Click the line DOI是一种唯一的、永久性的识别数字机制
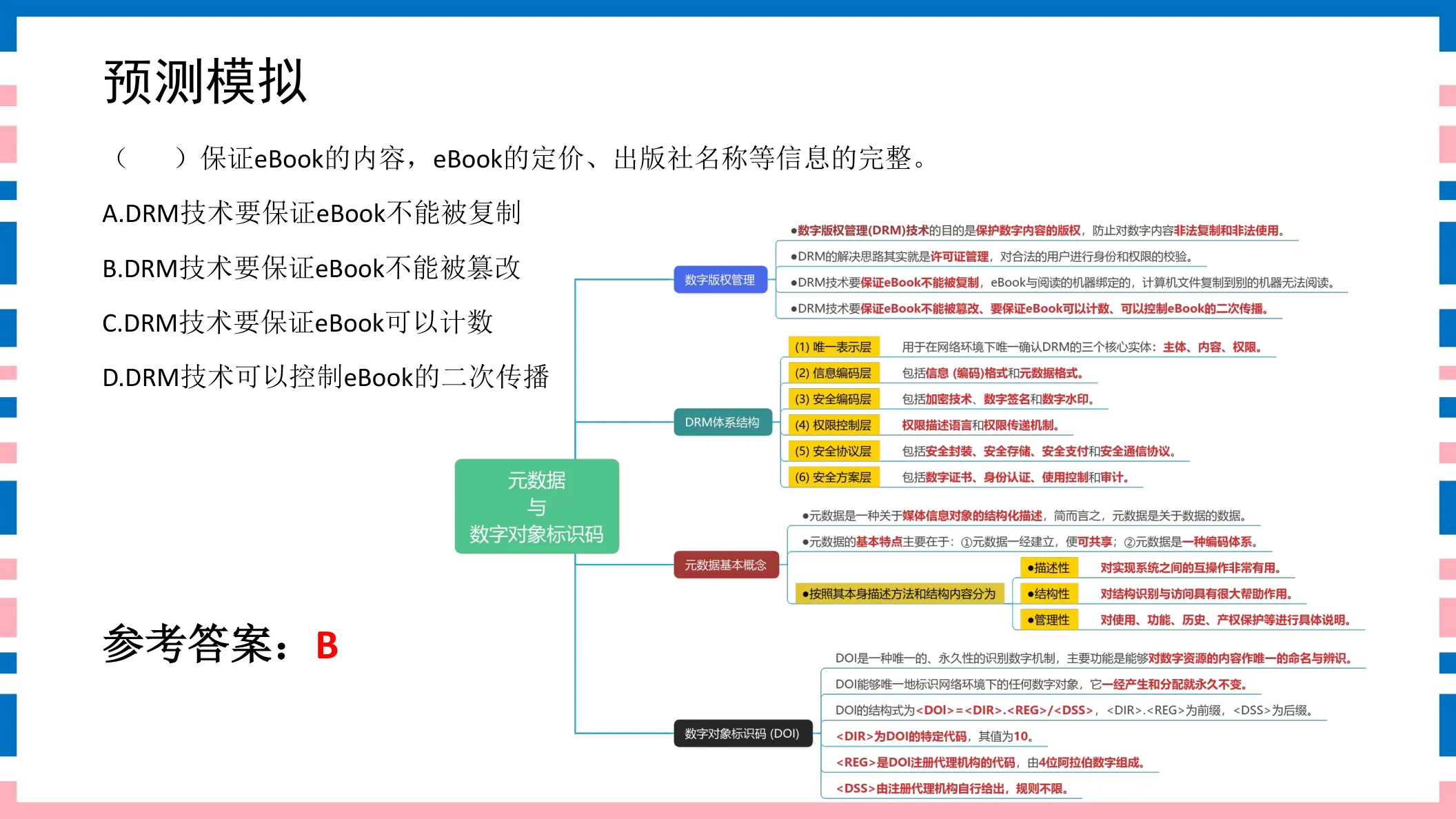Screen dimensions: 1456x819 coord(1094,658)
